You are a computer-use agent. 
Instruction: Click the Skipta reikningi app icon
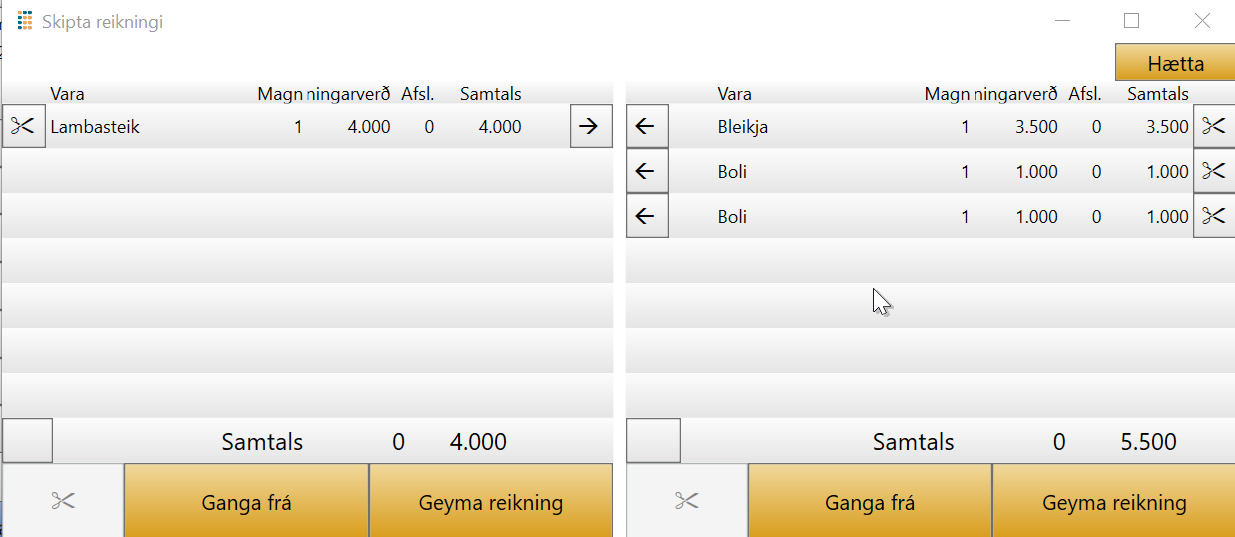pos(26,21)
